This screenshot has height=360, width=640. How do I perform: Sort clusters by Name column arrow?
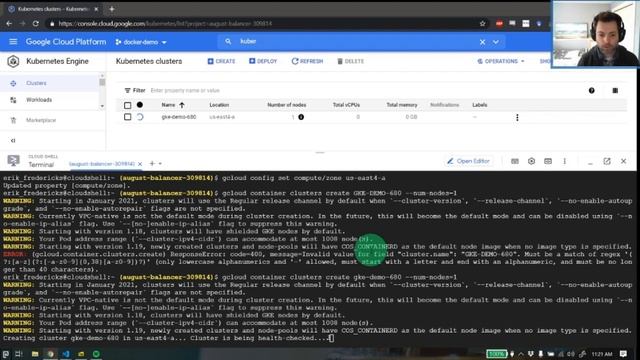(182, 105)
